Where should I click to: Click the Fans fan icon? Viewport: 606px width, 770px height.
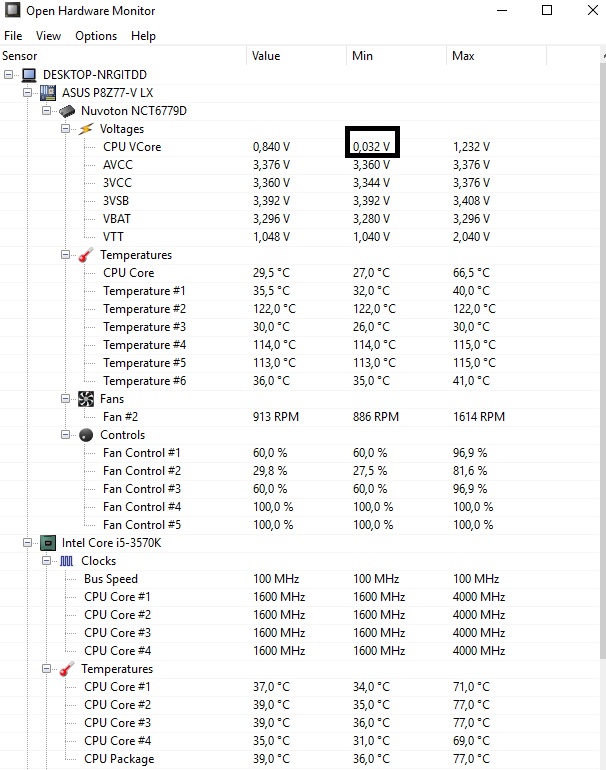(86, 399)
